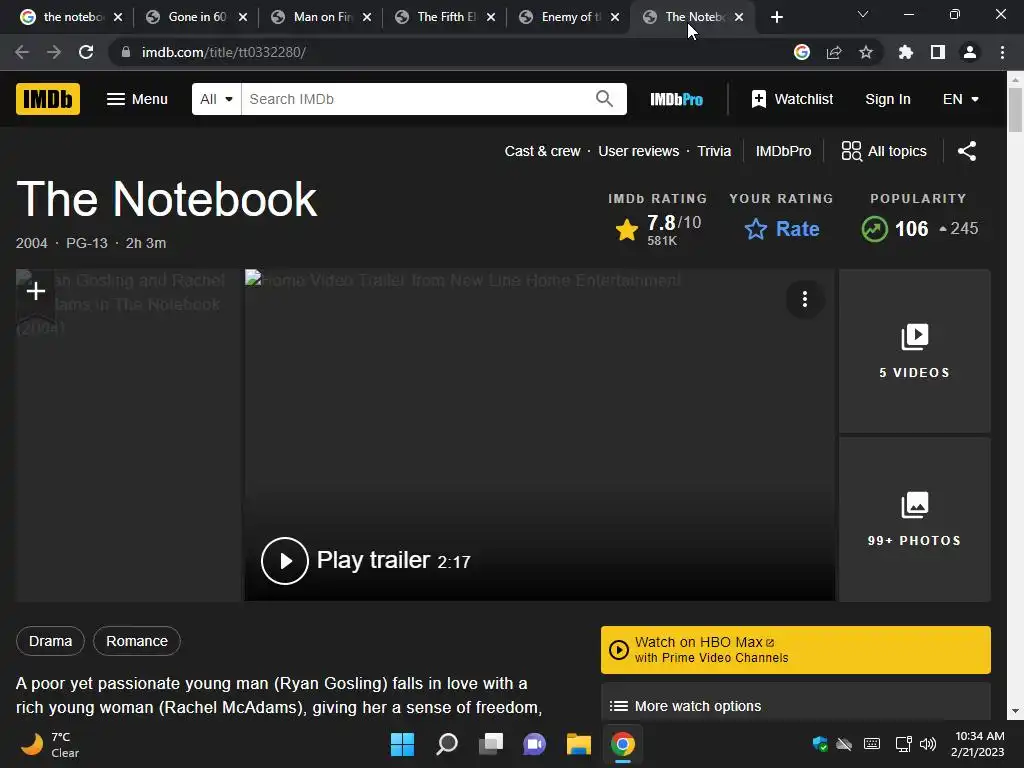Open the Watchlist
The width and height of the screenshot is (1024, 768).
click(792, 99)
